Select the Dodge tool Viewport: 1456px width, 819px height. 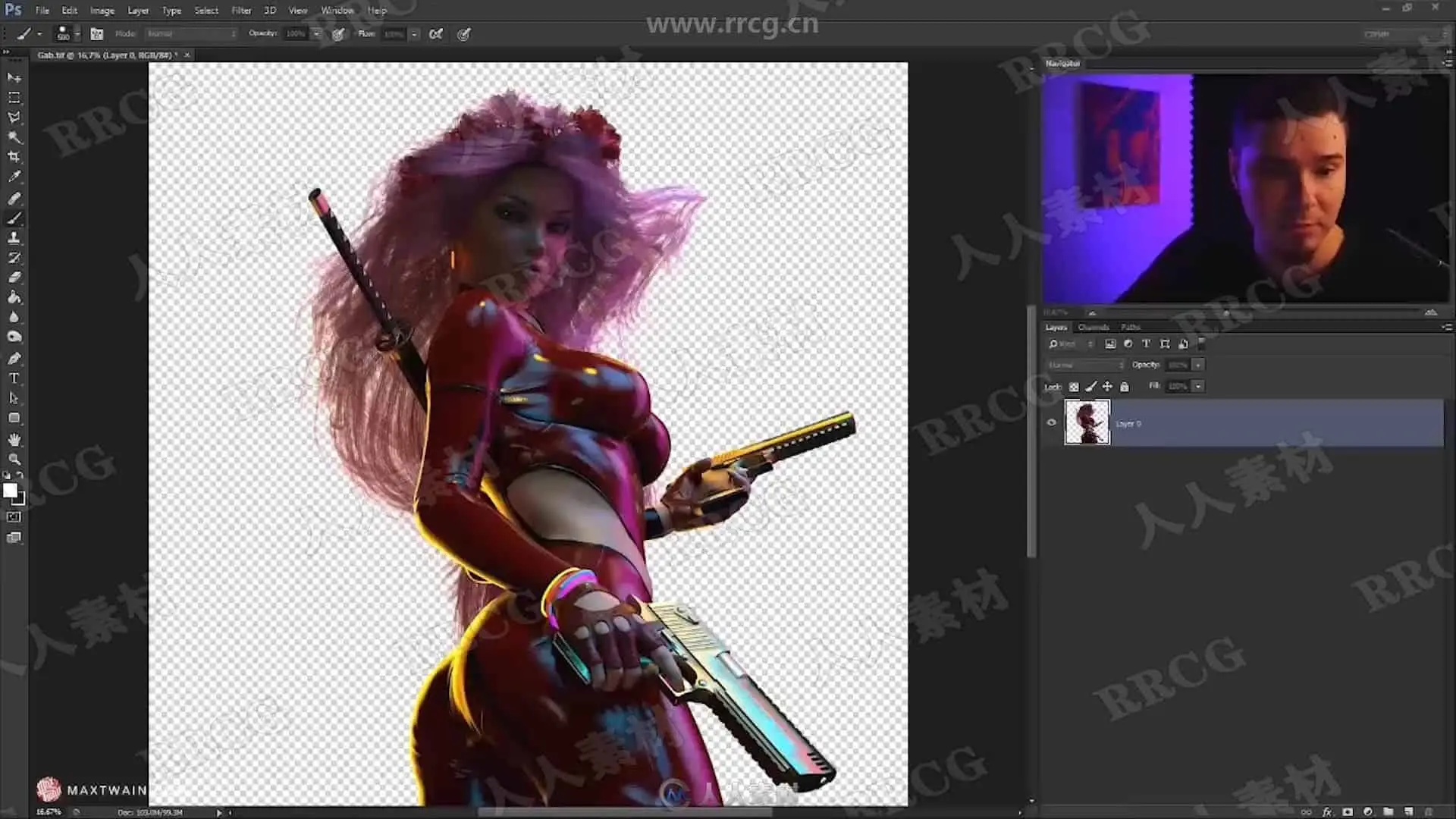(14, 337)
